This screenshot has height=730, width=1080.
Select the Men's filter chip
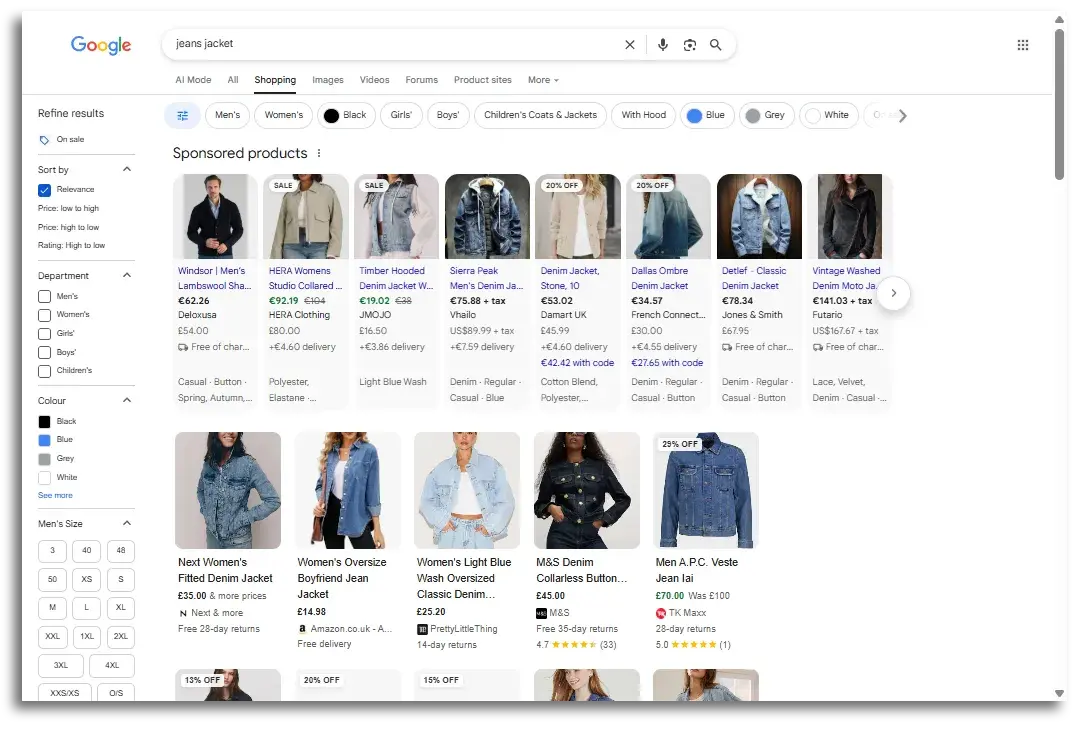[227, 115]
